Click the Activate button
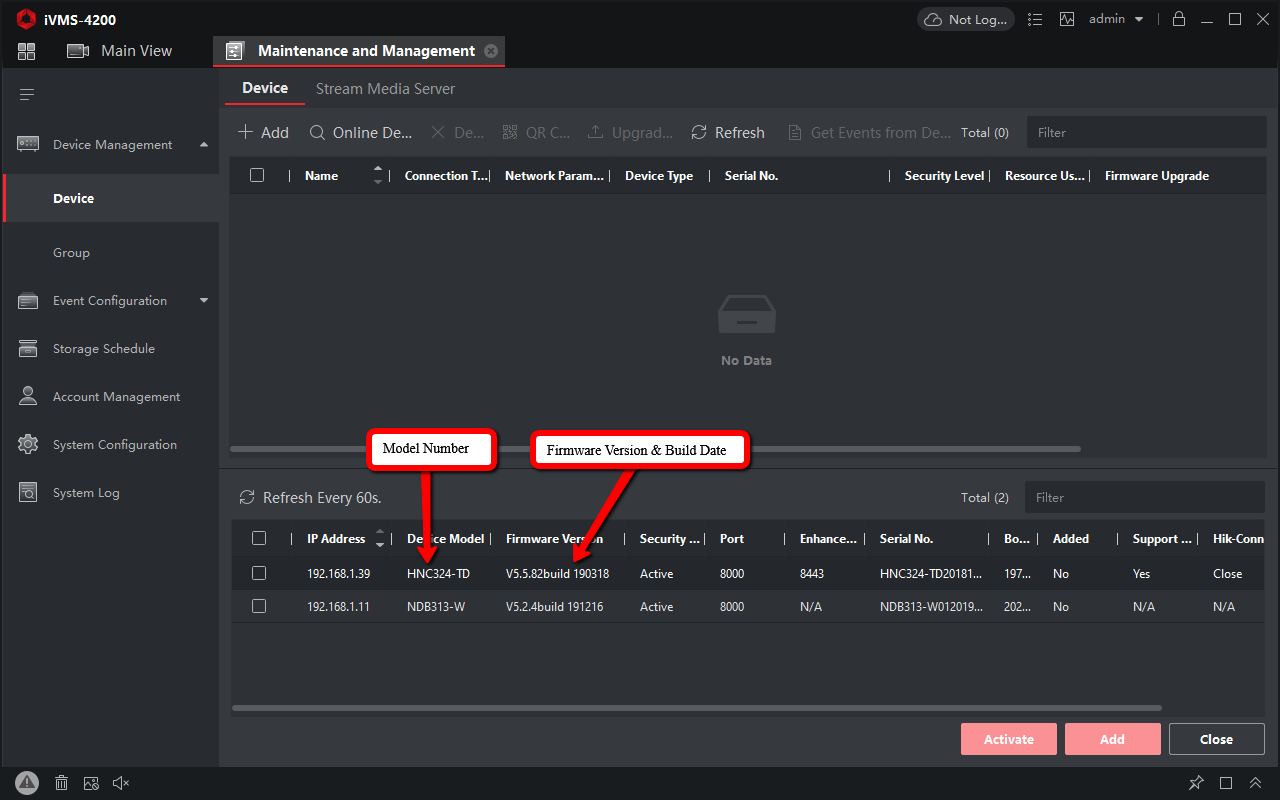The height and width of the screenshot is (800, 1280). click(1009, 739)
